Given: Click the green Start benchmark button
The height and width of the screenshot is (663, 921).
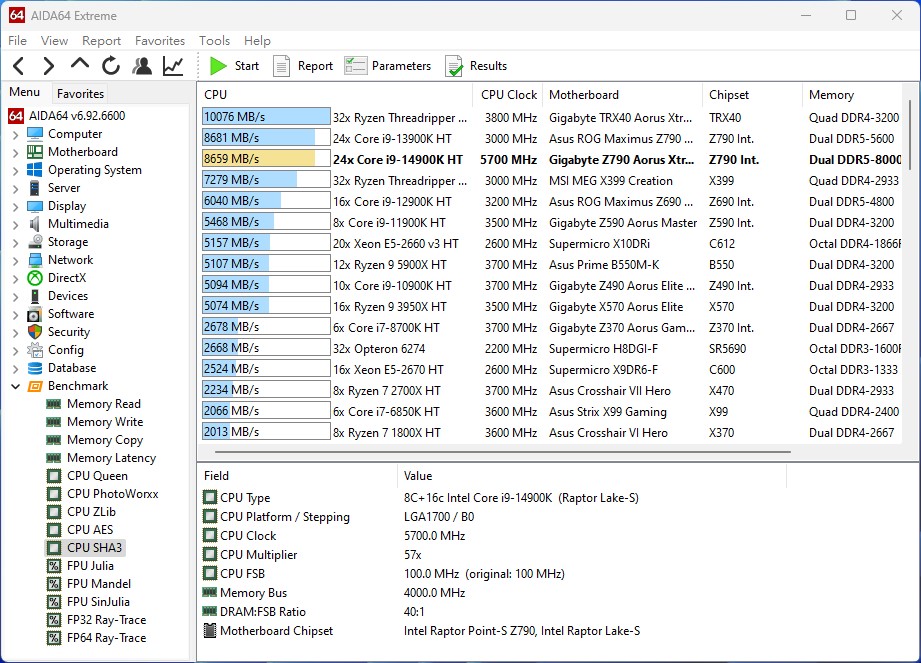Looking at the screenshot, I should 234,66.
